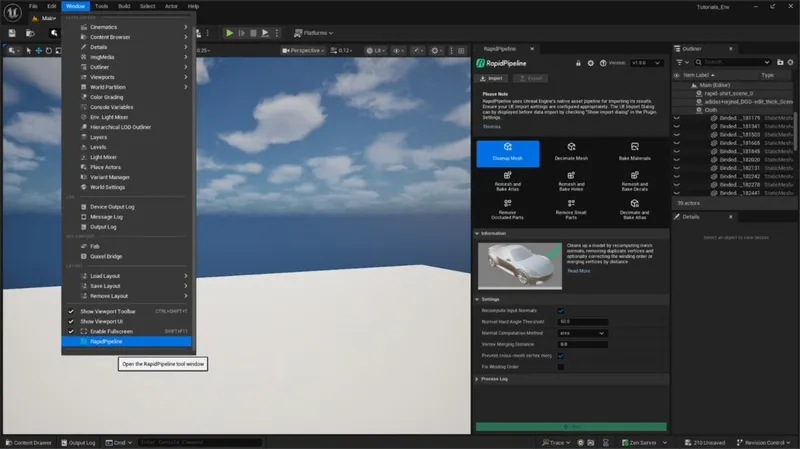Click the Normal Hard Angle Threshold field
The image size is (800, 449).
coord(582,322)
